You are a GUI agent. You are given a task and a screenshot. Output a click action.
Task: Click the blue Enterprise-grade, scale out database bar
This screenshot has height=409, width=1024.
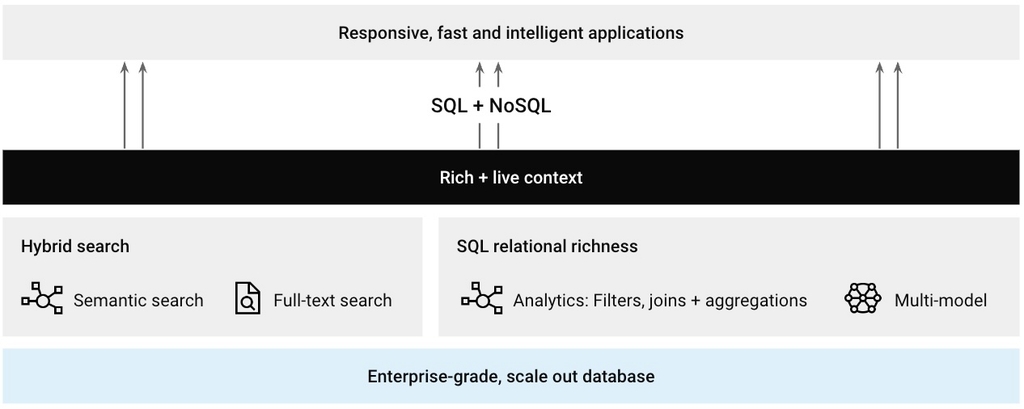click(x=511, y=376)
